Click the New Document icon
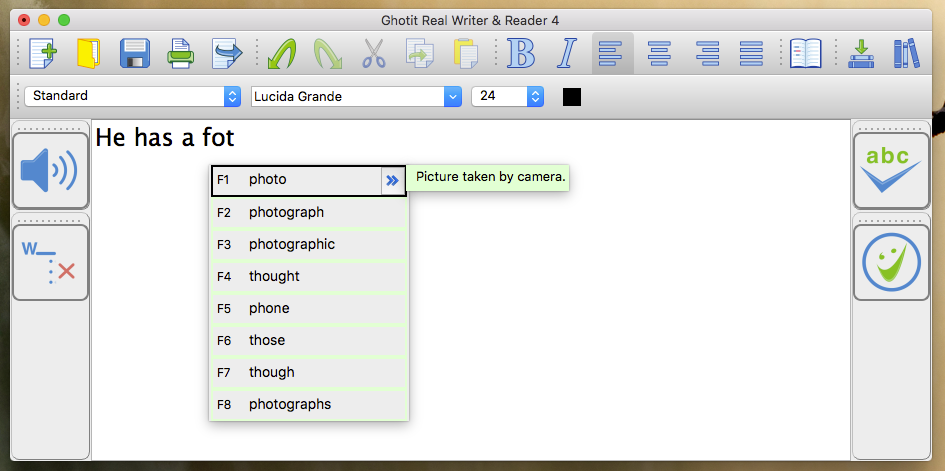 click(43, 53)
